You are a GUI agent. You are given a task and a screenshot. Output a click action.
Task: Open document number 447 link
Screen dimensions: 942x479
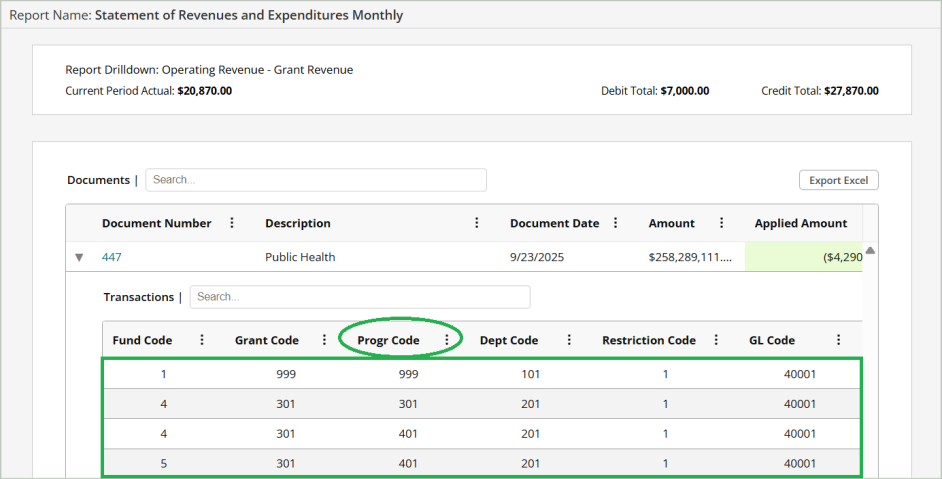click(112, 257)
